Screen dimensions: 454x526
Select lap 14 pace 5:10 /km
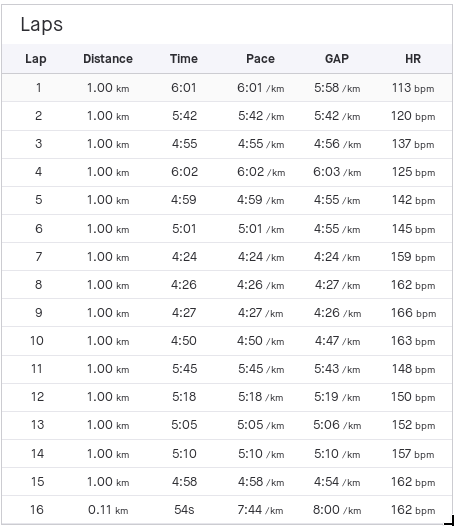(x=261, y=454)
